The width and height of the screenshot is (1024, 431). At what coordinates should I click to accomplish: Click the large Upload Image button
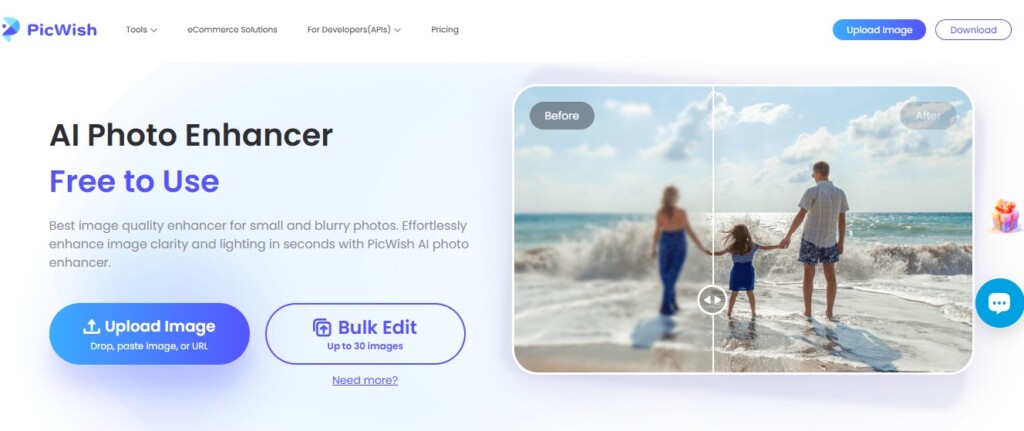click(x=150, y=334)
